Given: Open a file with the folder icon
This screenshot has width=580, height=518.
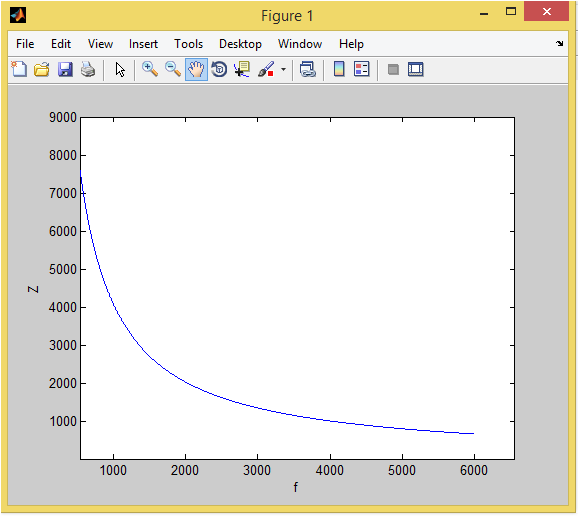Looking at the screenshot, I should [x=42, y=69].
